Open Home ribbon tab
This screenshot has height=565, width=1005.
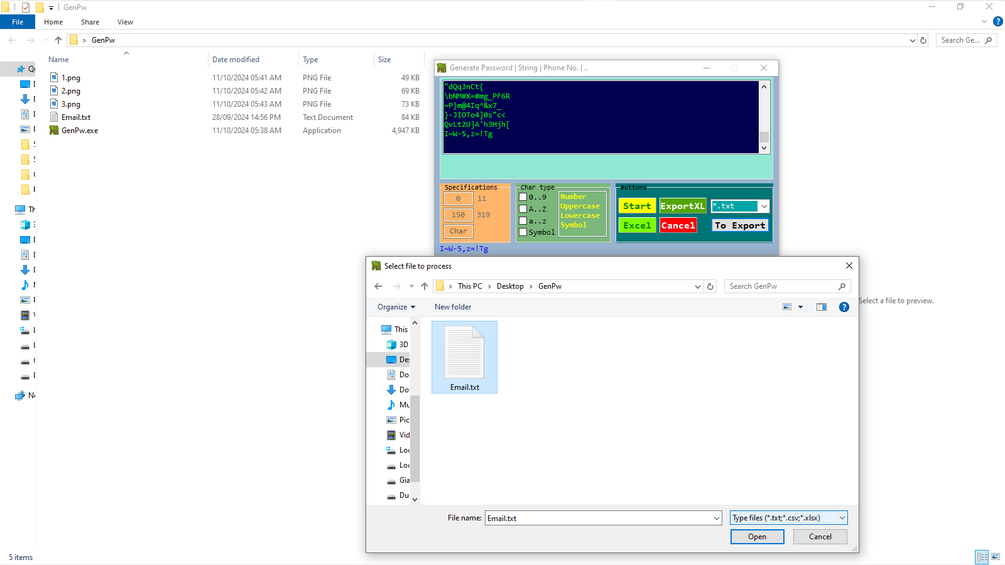pyautogui.click(x=53, y=22)
